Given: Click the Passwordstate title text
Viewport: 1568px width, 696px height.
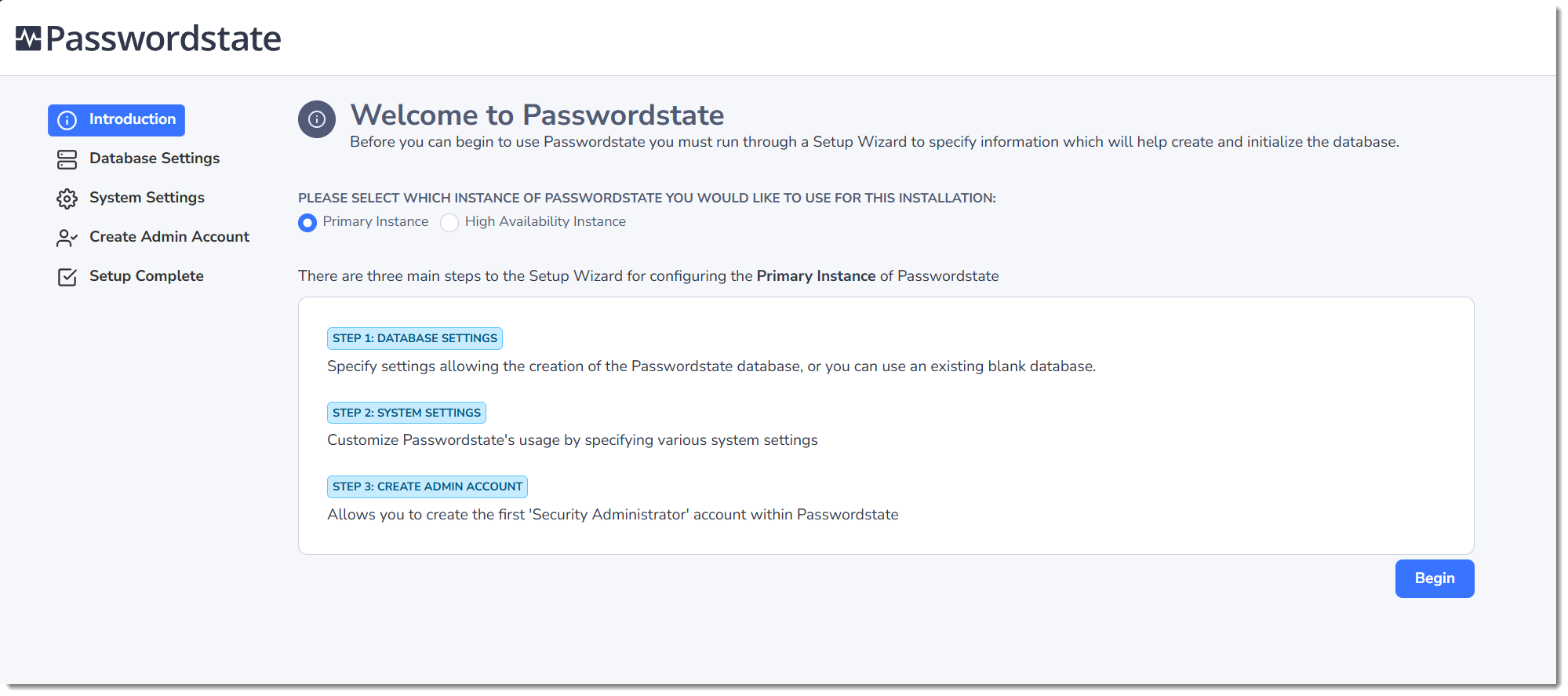Looking at the screenshot, I should coord(163,38).
